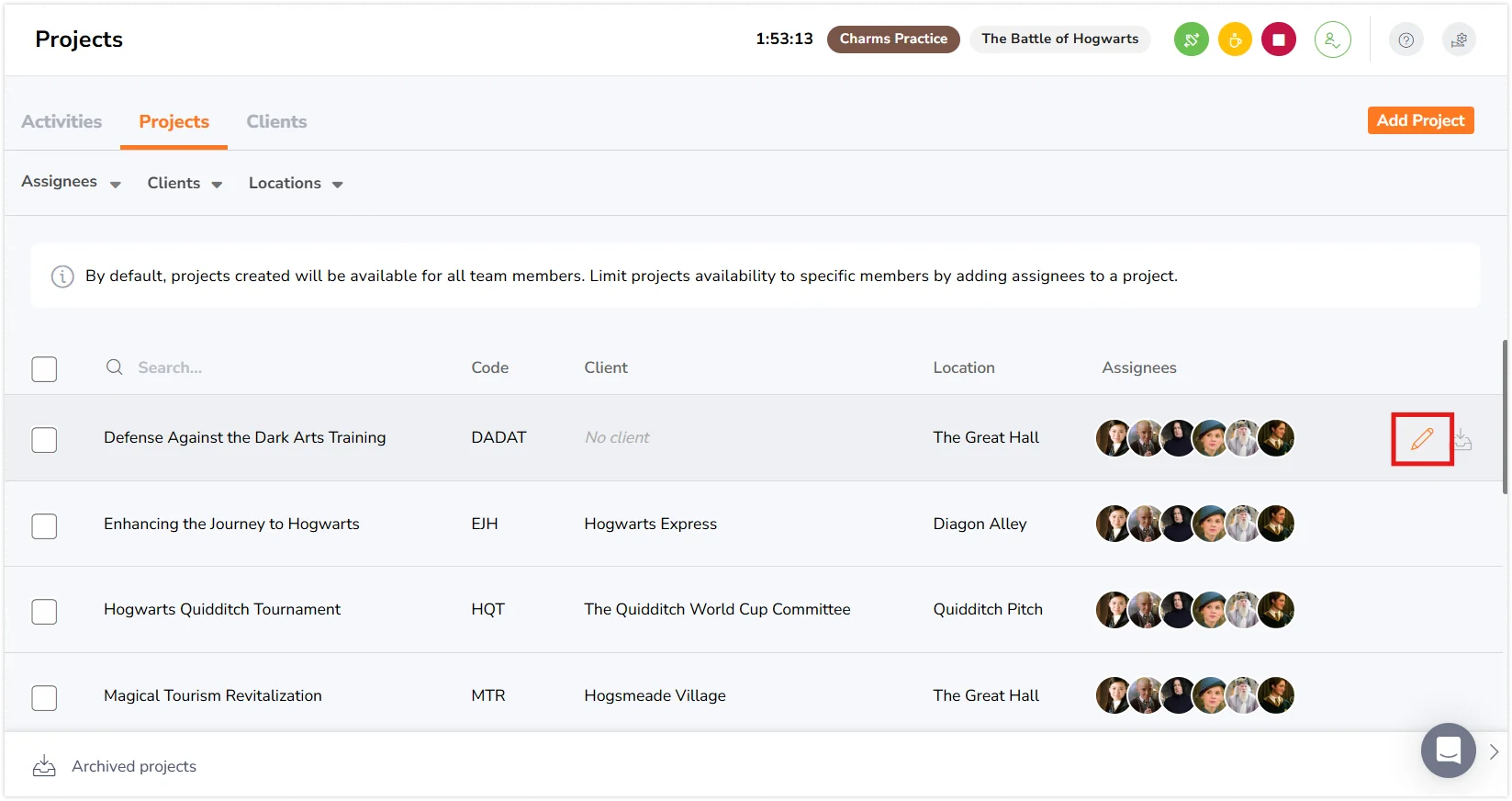Click the search magnifier icon

click(x=115, y=367)
